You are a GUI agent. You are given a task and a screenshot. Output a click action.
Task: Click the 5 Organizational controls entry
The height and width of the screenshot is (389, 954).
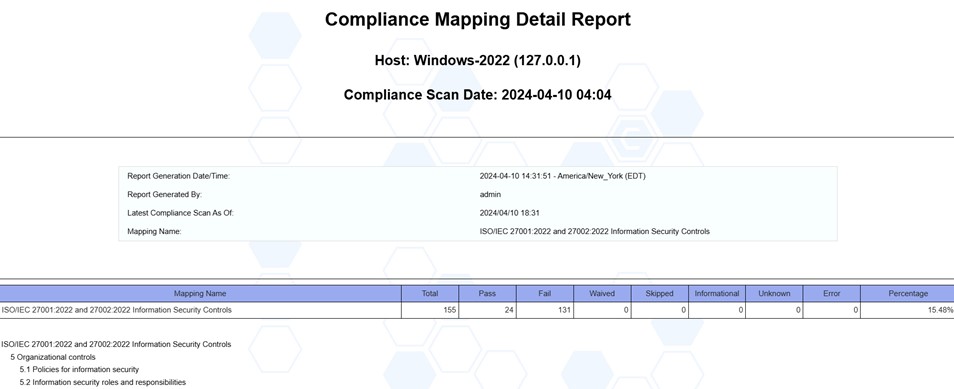point(53,357)
